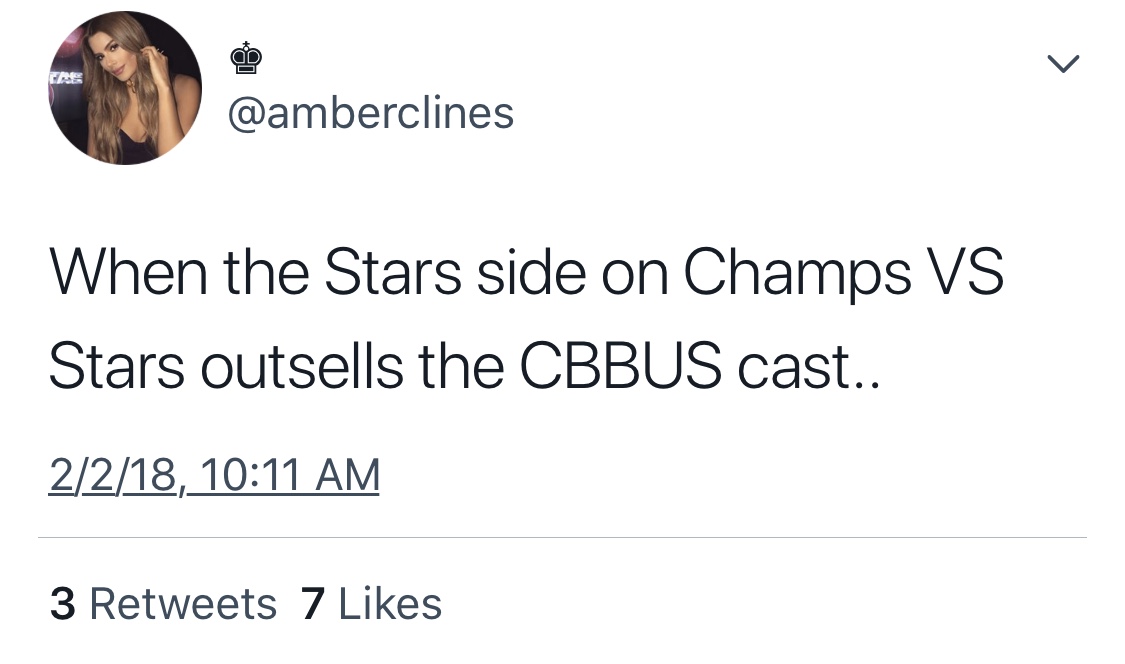Click the crown emoji display name

[246, 59]
